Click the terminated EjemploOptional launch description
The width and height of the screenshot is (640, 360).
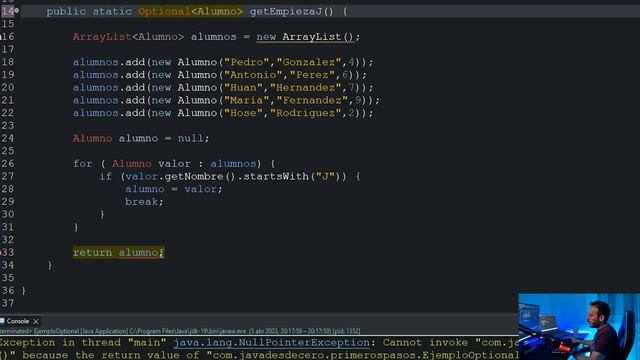[x=180, y=331]
